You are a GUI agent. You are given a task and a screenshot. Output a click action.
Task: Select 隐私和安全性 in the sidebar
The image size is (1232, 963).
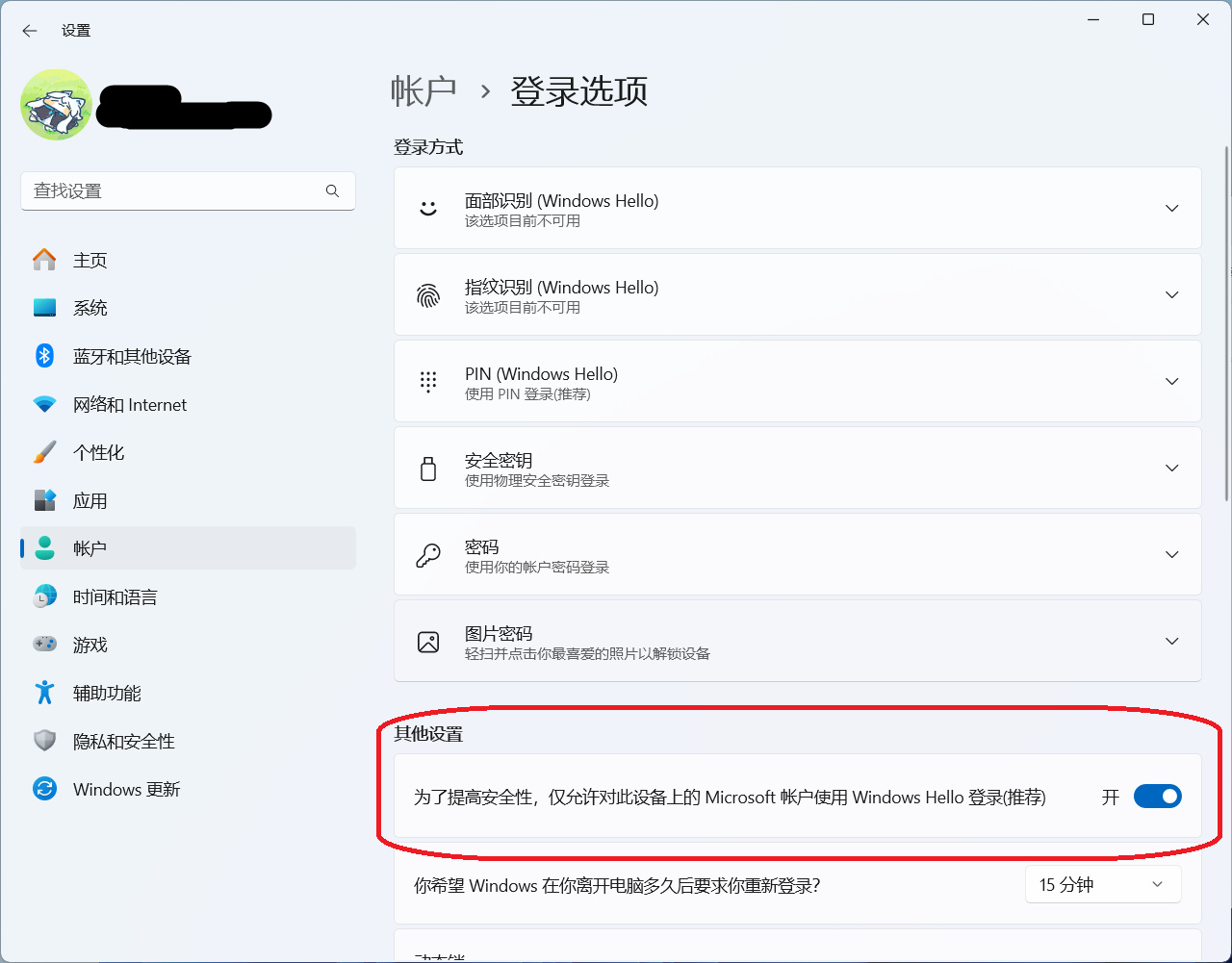coord(188,741)
